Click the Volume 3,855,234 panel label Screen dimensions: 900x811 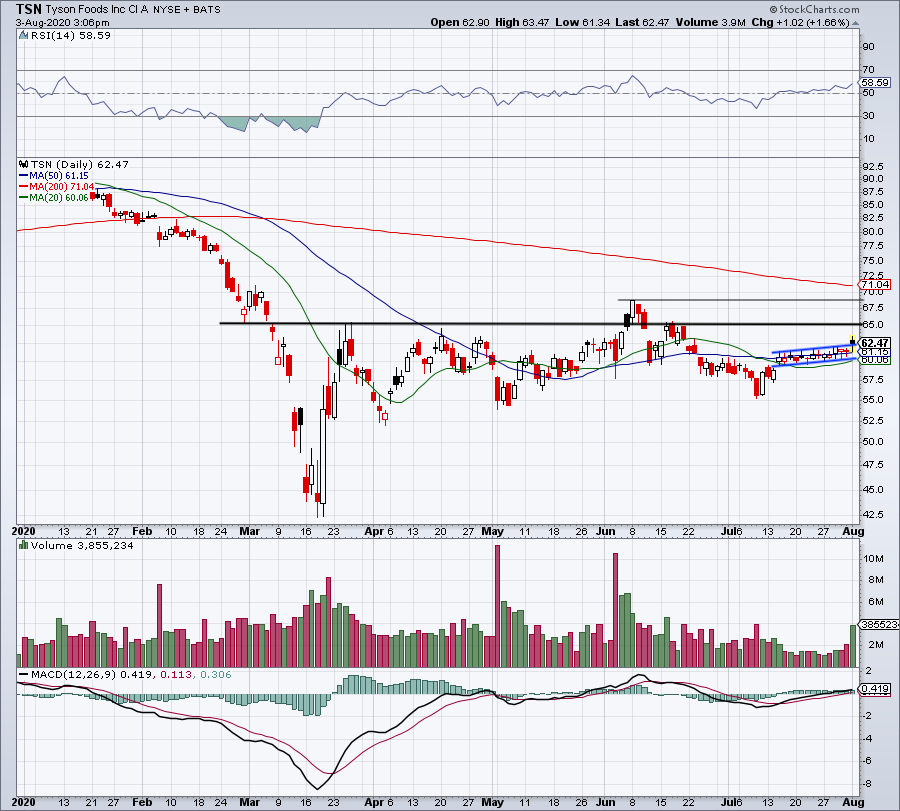(x=82, y=545)
